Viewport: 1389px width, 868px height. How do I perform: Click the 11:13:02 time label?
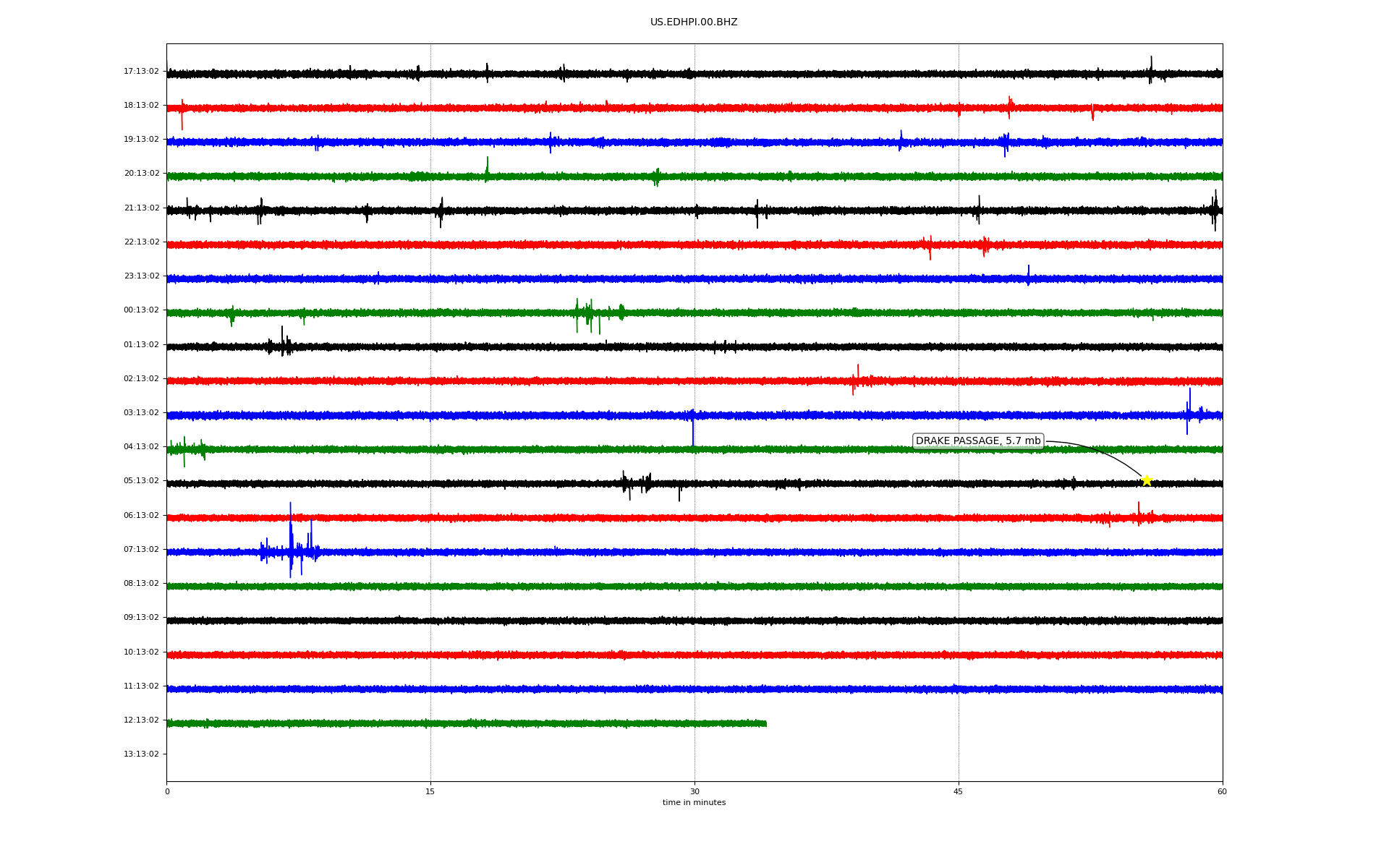(141, 686)
